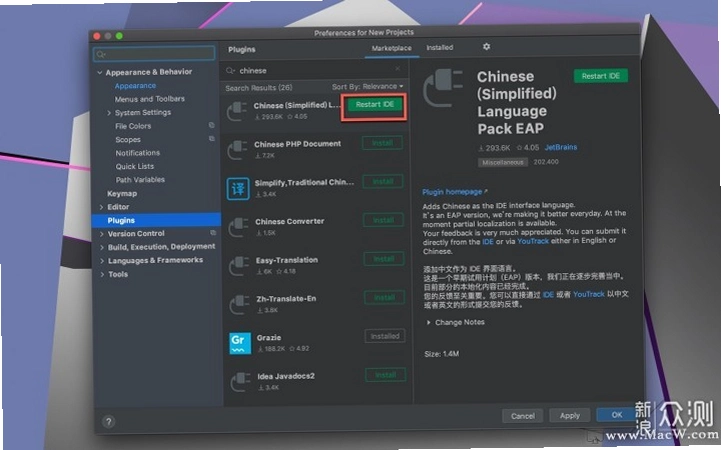The image size is (721, 450).
Task: Switch to the Installed tab
Action: click(439, 47)
